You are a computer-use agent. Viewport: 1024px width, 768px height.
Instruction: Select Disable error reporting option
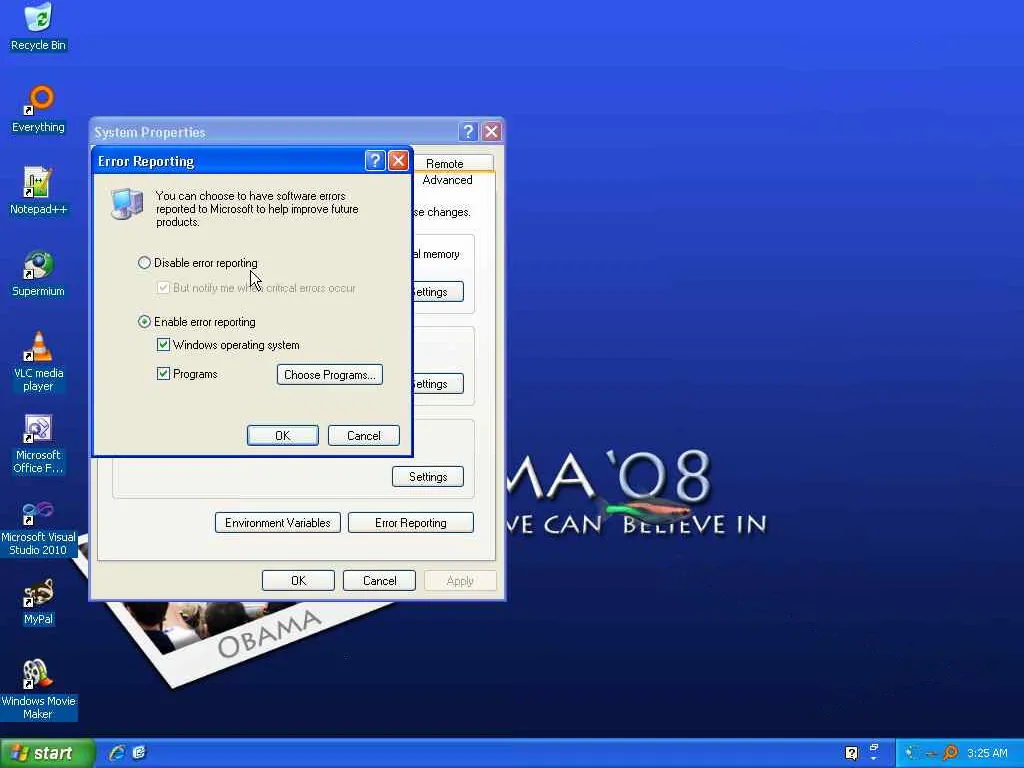[199, 263]
